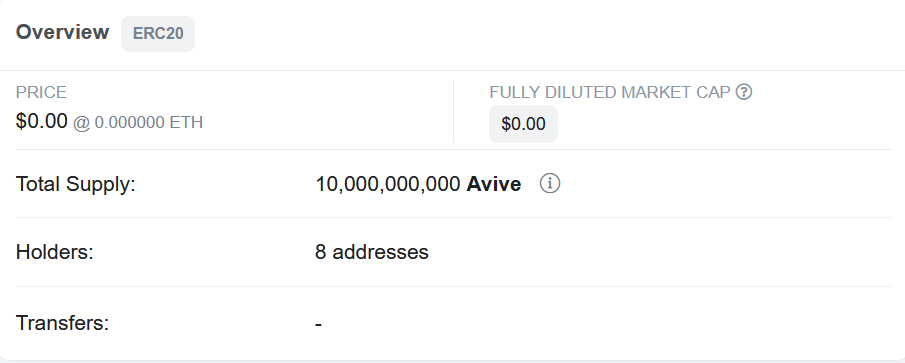Select the ERC20 badge

tap(158, 33)
